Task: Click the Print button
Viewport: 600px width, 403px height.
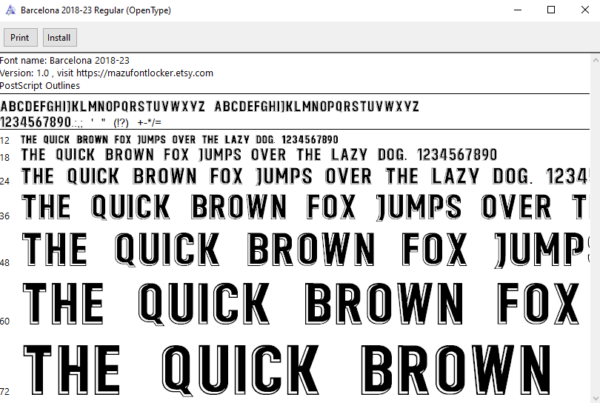Action: tap(20, 38)
